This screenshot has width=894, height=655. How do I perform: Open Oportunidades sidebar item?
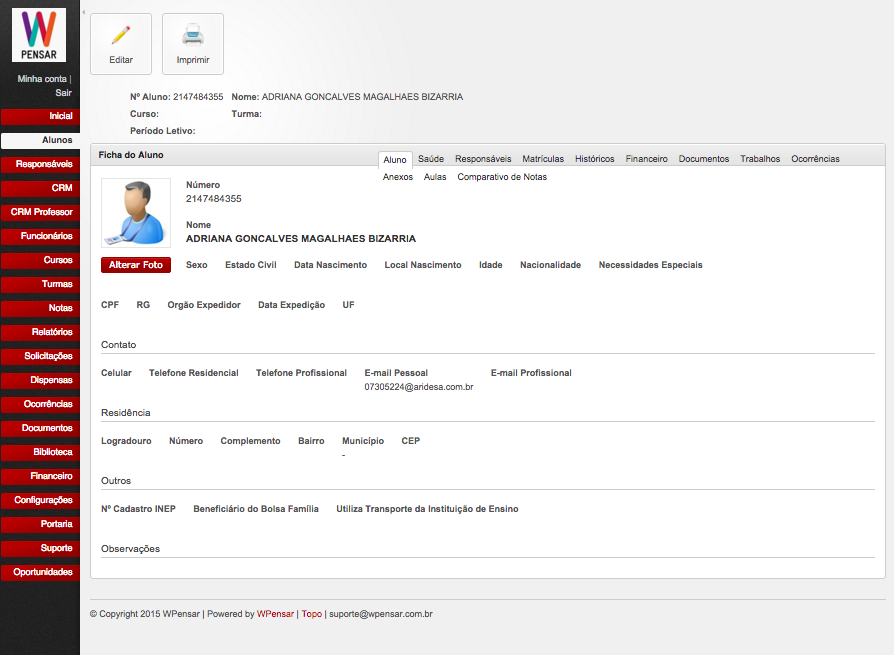click(40, 572)
